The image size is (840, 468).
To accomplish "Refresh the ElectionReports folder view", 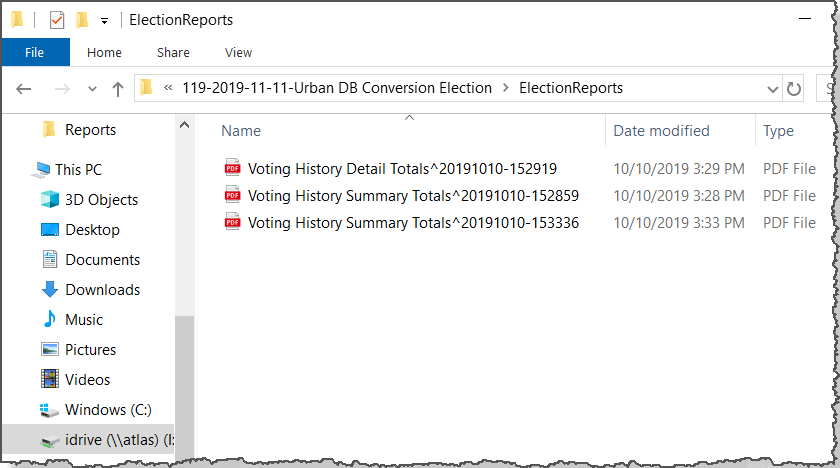I will pyautogui.click(x=794, y=89).
